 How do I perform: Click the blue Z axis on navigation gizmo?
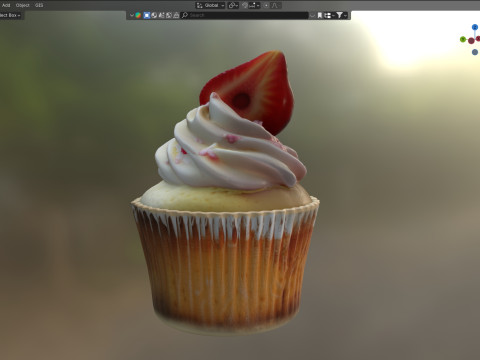tap(475, 27)
